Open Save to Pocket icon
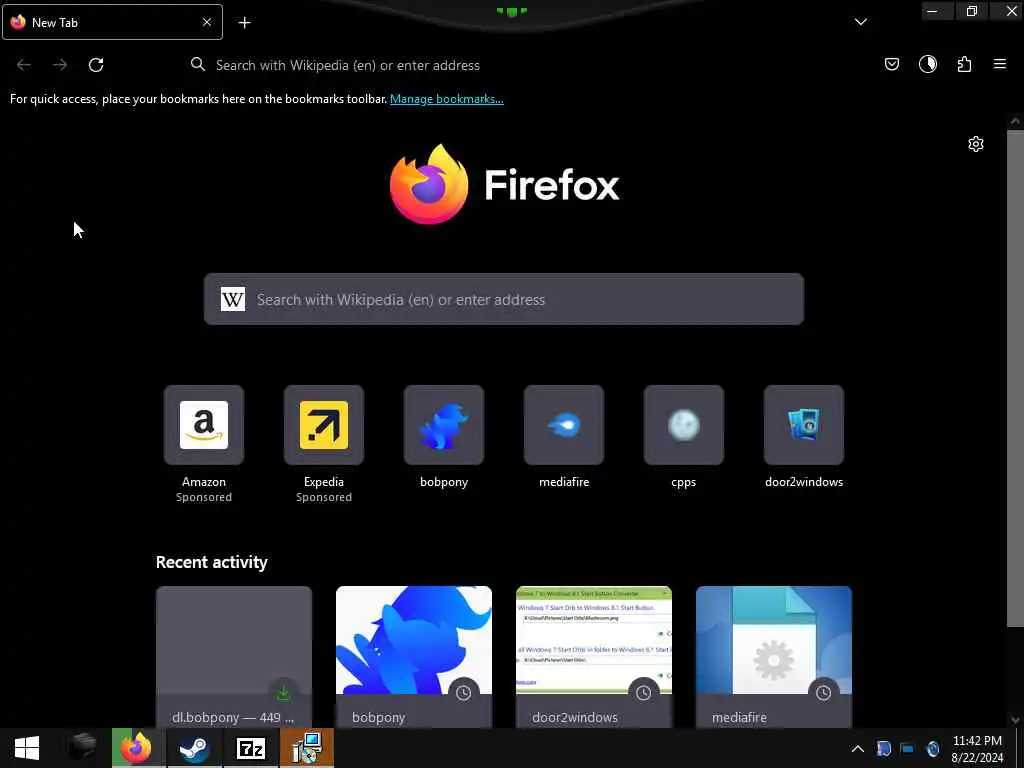The width and height of the screenshot is (1024, 768). click(x=891, y=64)
